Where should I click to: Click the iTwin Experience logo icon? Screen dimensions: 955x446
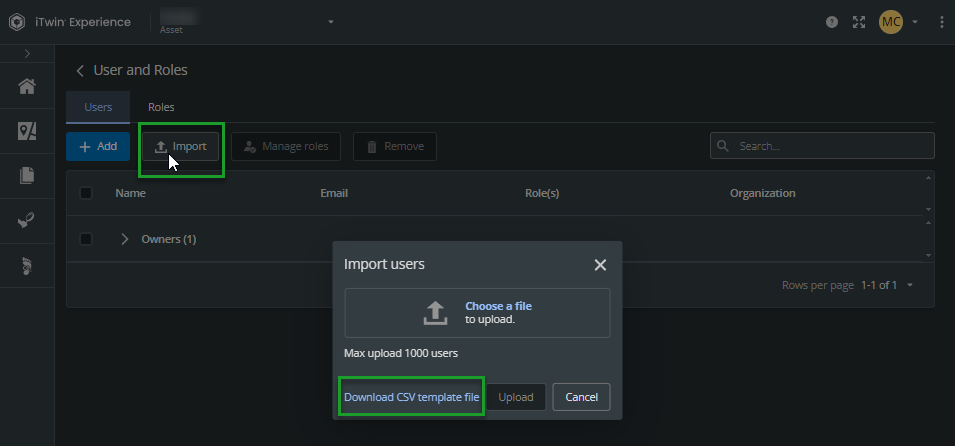coord(16,22)
